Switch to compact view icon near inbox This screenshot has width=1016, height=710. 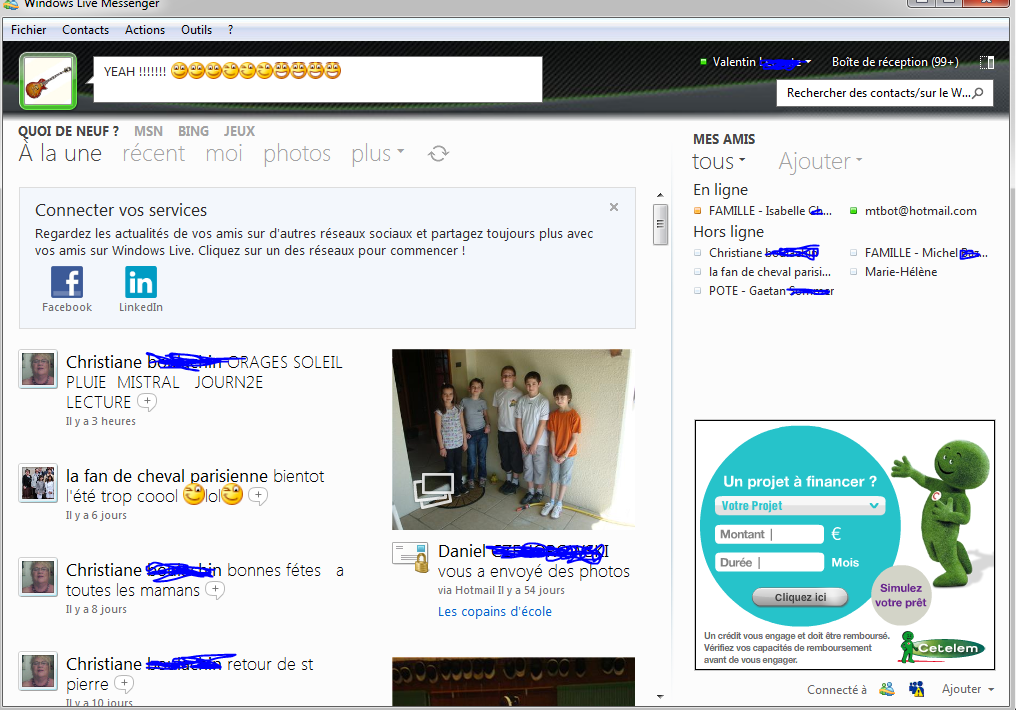click(x=987, y=62)
